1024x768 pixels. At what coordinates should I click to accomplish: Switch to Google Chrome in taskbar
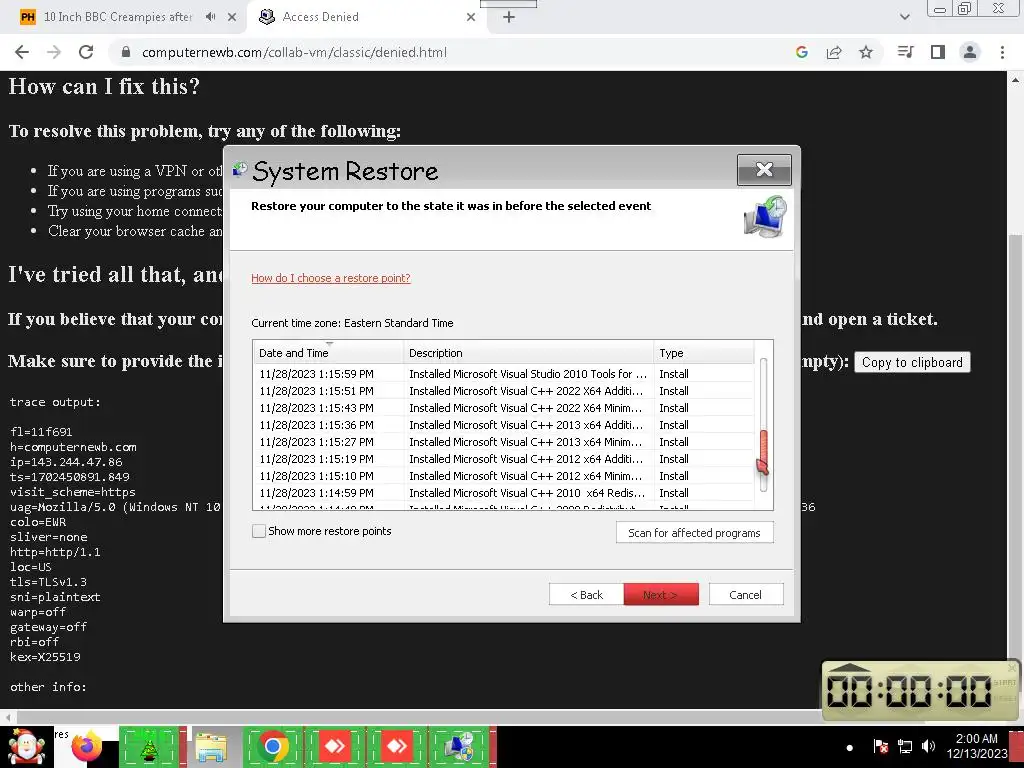[273, 746]
